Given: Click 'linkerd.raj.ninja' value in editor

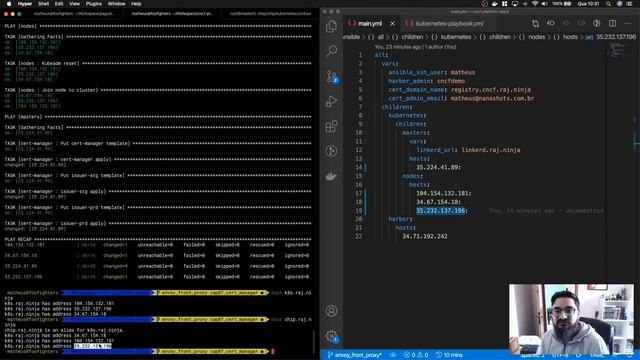Looking at the screenshot, I should coord(491,150).
